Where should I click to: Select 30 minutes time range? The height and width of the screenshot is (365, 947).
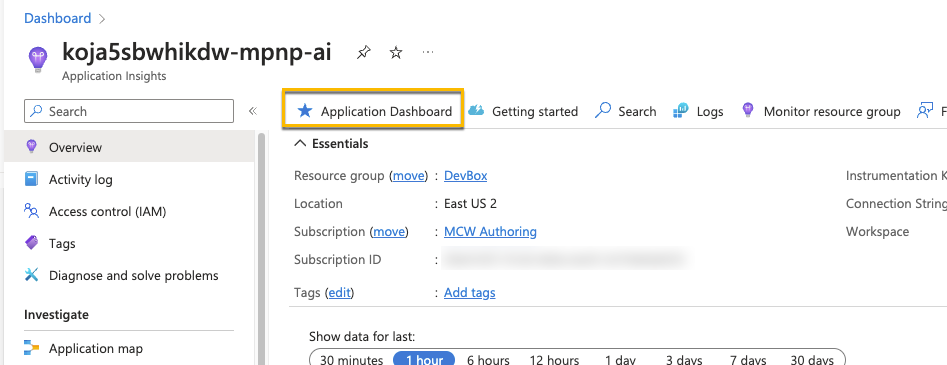[x=352, y=360]
